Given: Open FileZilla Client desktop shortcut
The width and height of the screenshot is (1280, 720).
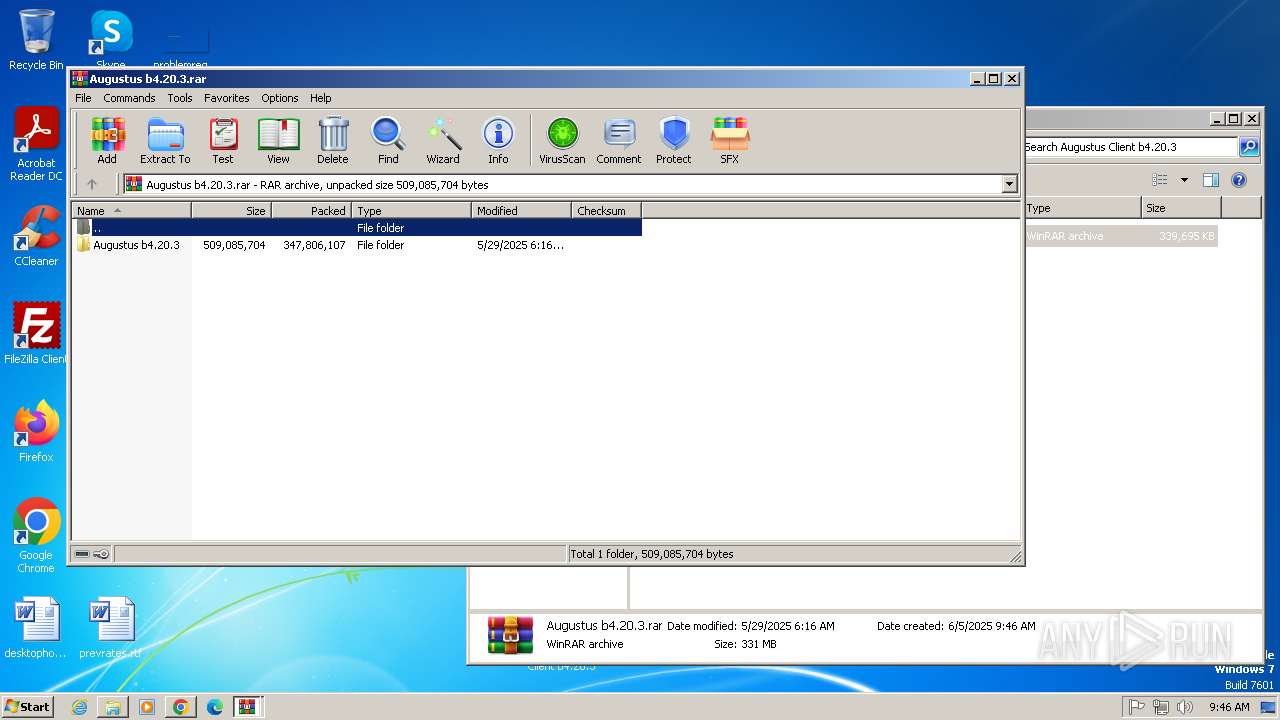Looking at the screenshot, I should tap(36, 333).
